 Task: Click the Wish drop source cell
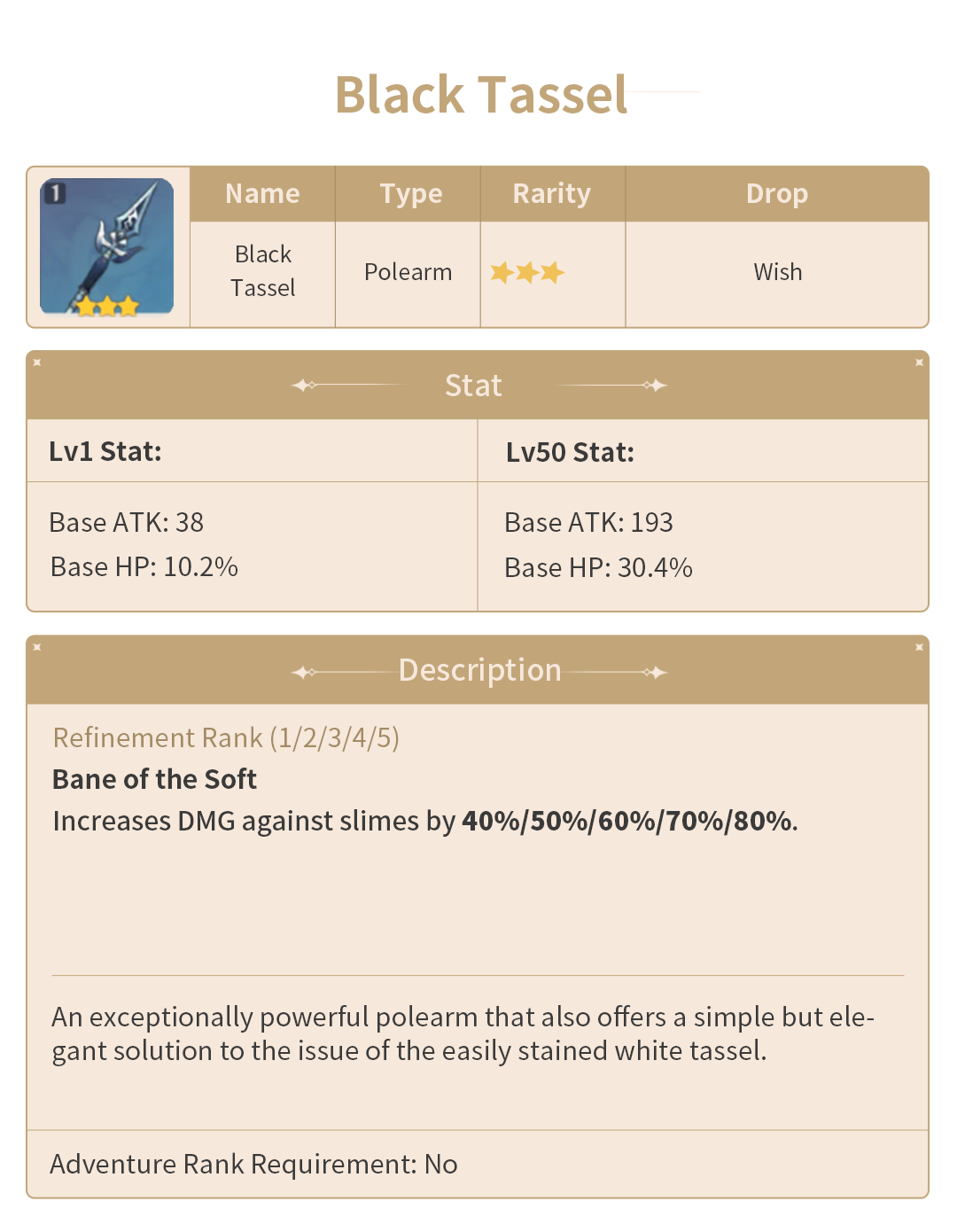coord(777,272)
